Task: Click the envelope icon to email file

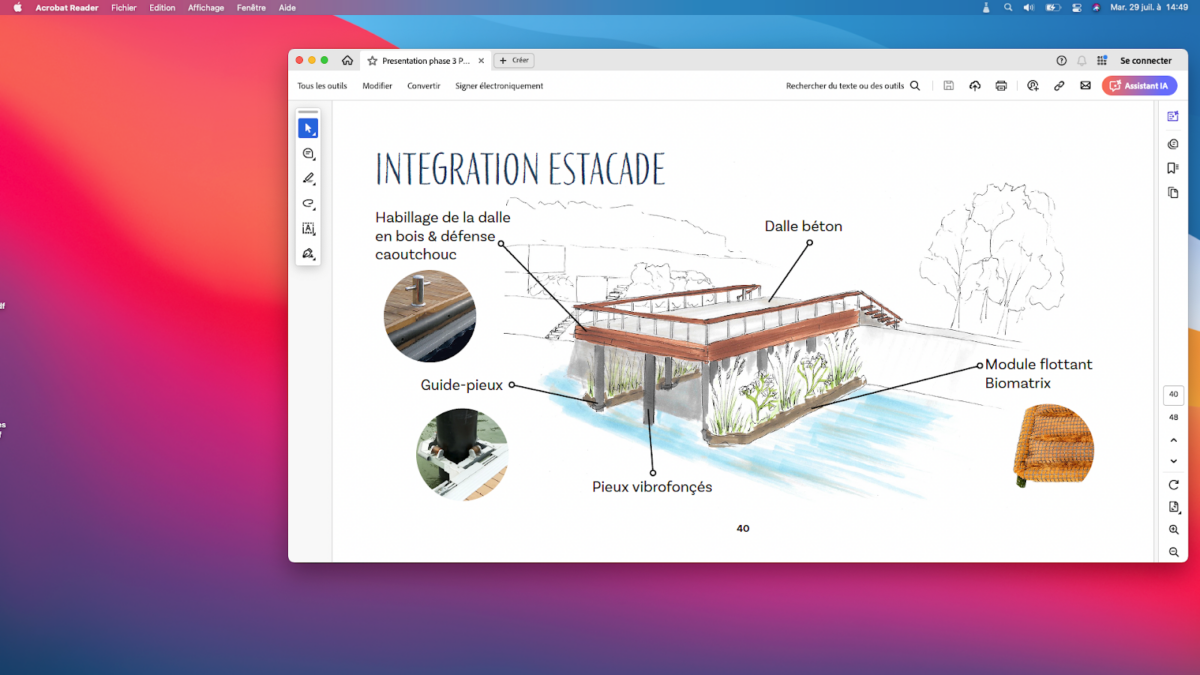Action: [1085, 86]
